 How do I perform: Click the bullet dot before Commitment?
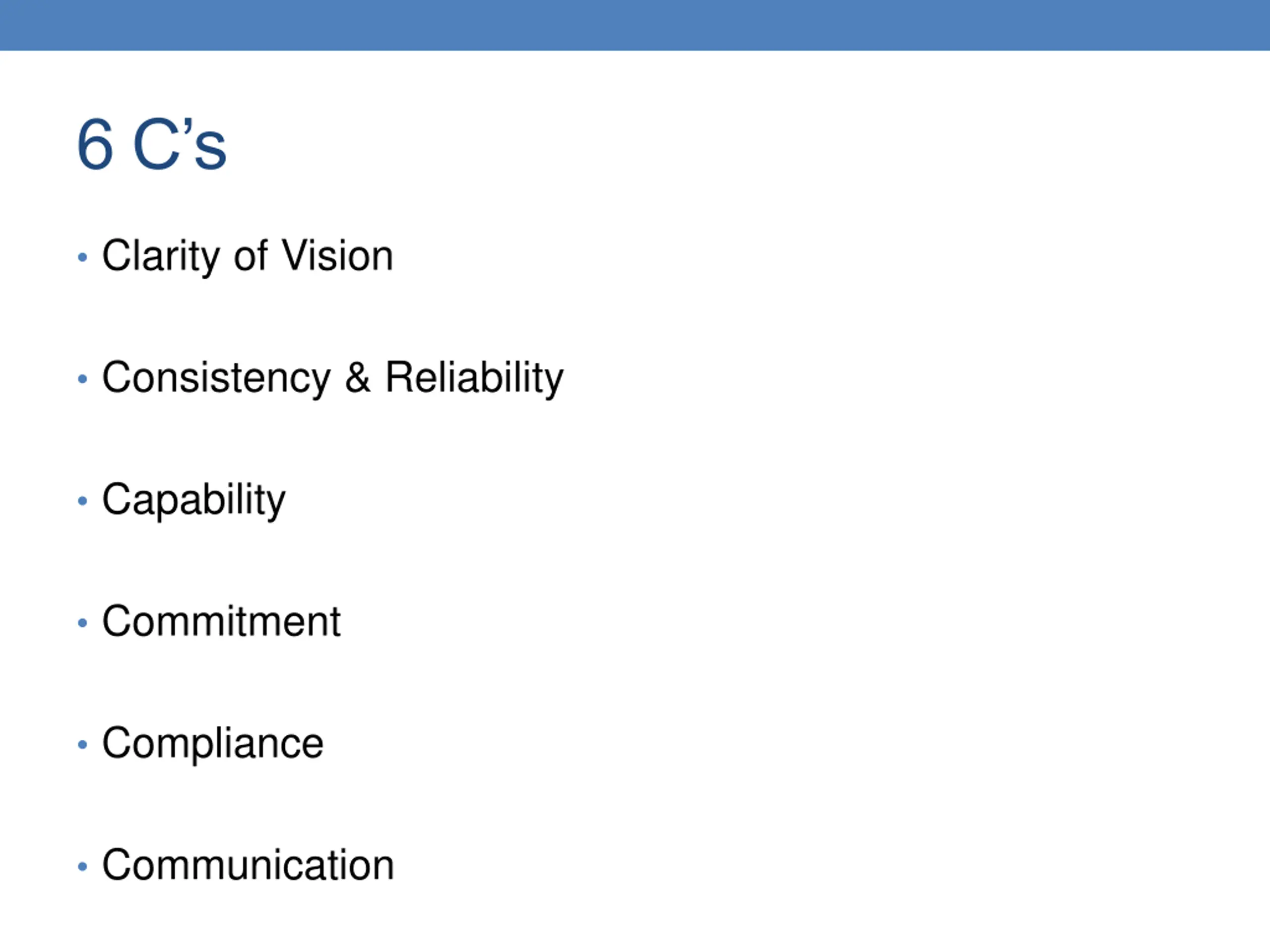83,623
